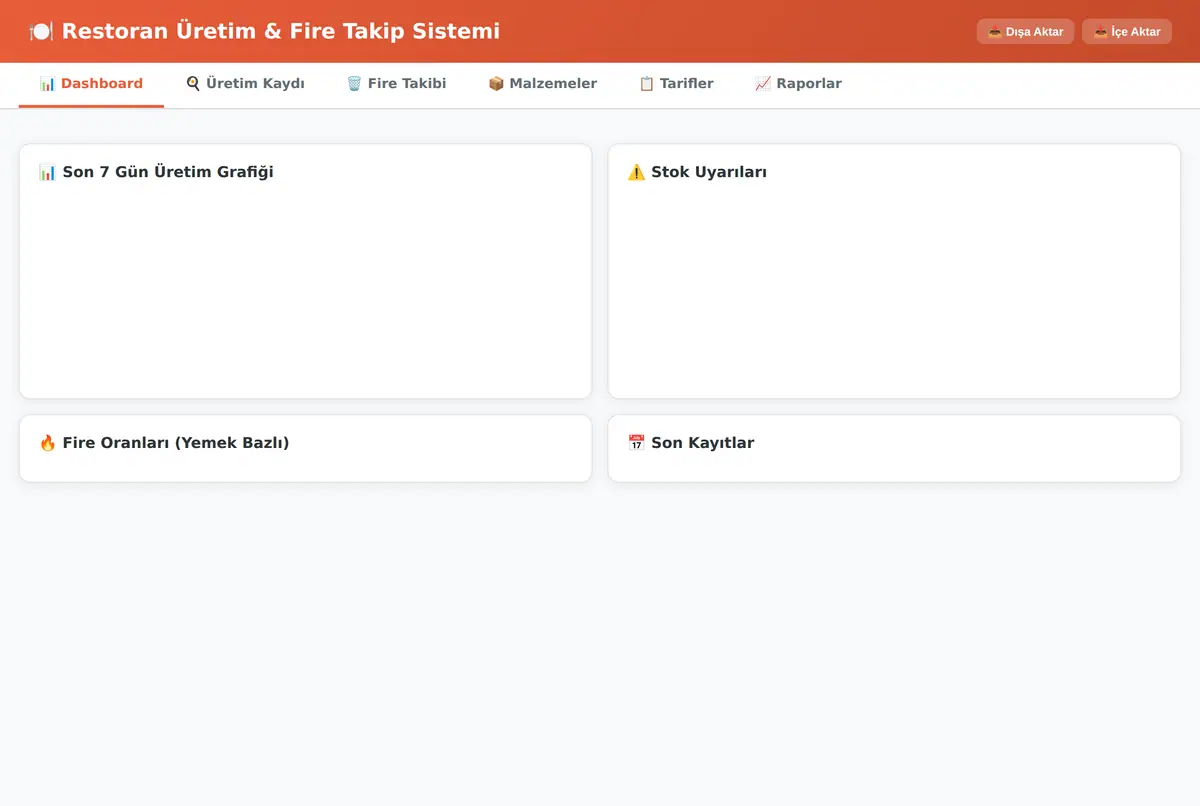Click the Restoran Üretim & Fire Takip Sistemi title
The image size is (1200, 806).
[281, 31]
